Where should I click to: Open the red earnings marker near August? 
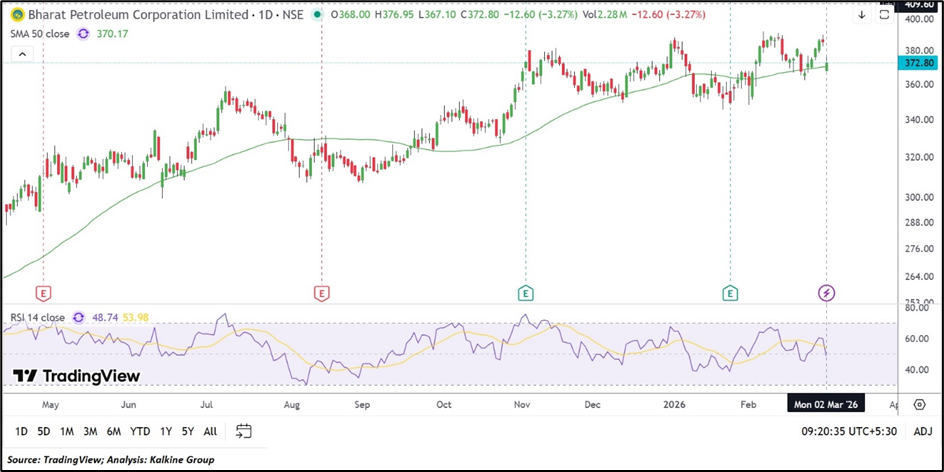tap(321, 292)
